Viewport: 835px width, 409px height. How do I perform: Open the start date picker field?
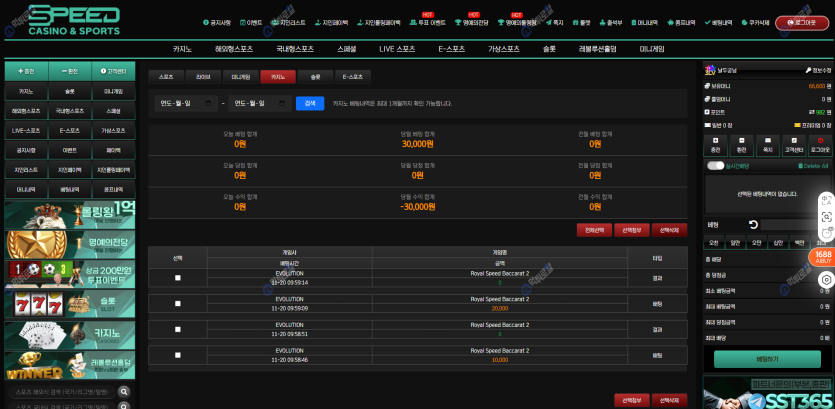186,103
